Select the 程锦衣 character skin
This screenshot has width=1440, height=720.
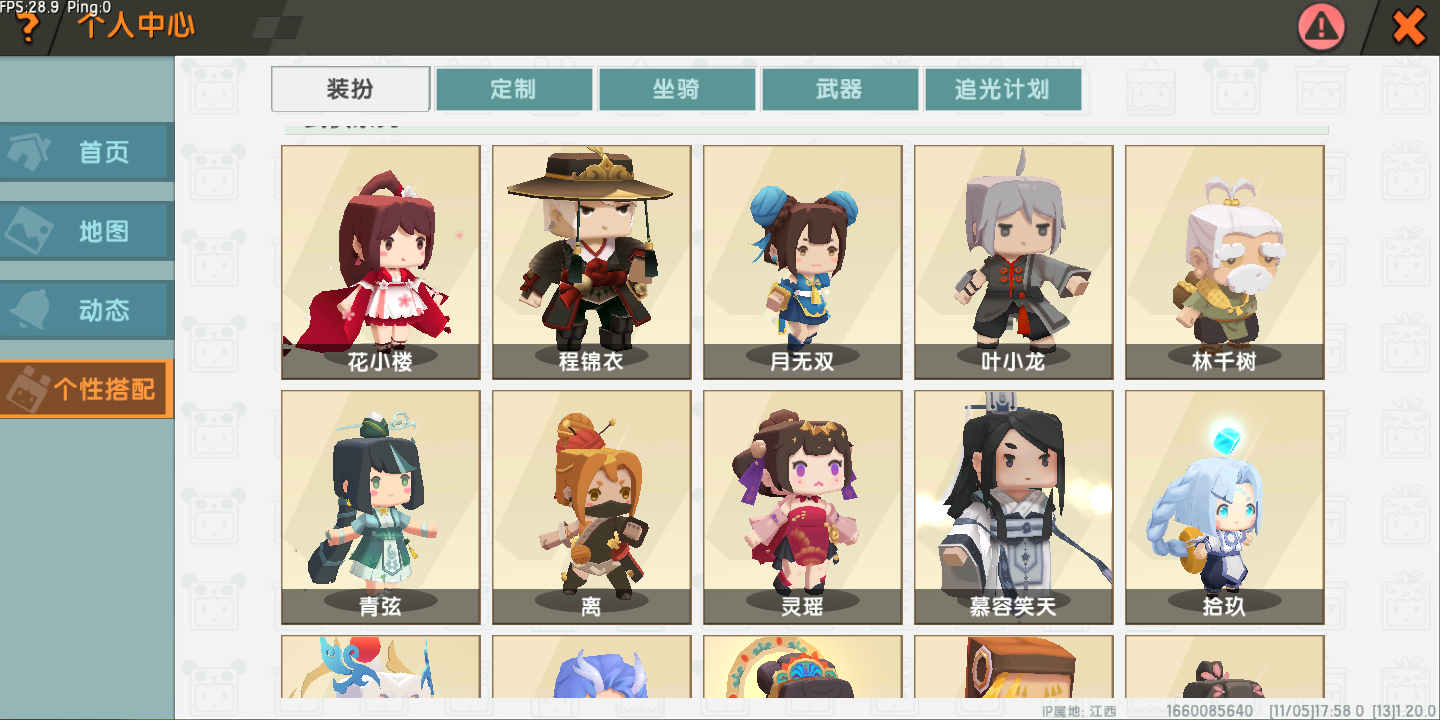tap(592, 262)
